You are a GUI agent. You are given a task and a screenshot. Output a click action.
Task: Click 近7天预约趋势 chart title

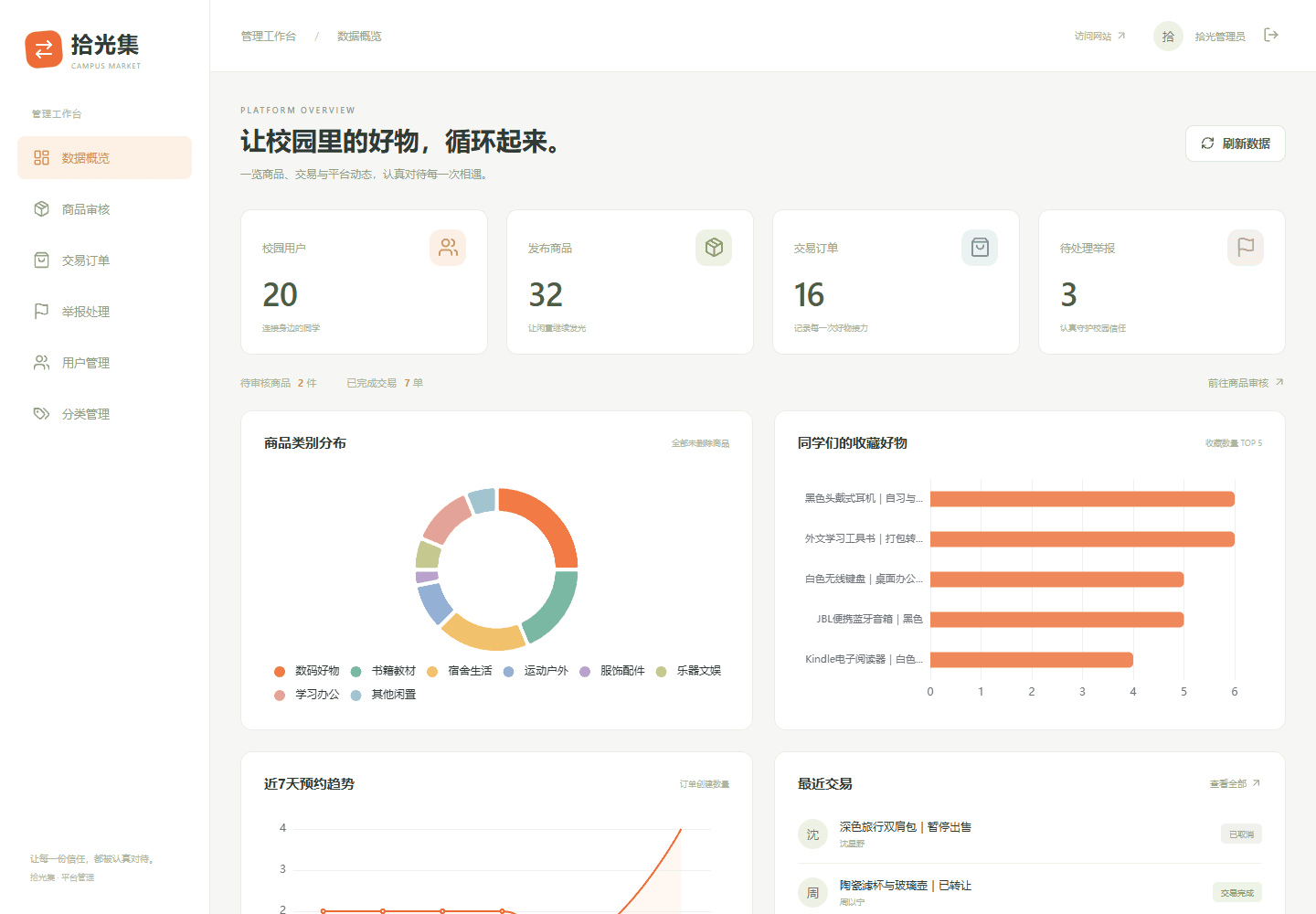tap(309, 783)
